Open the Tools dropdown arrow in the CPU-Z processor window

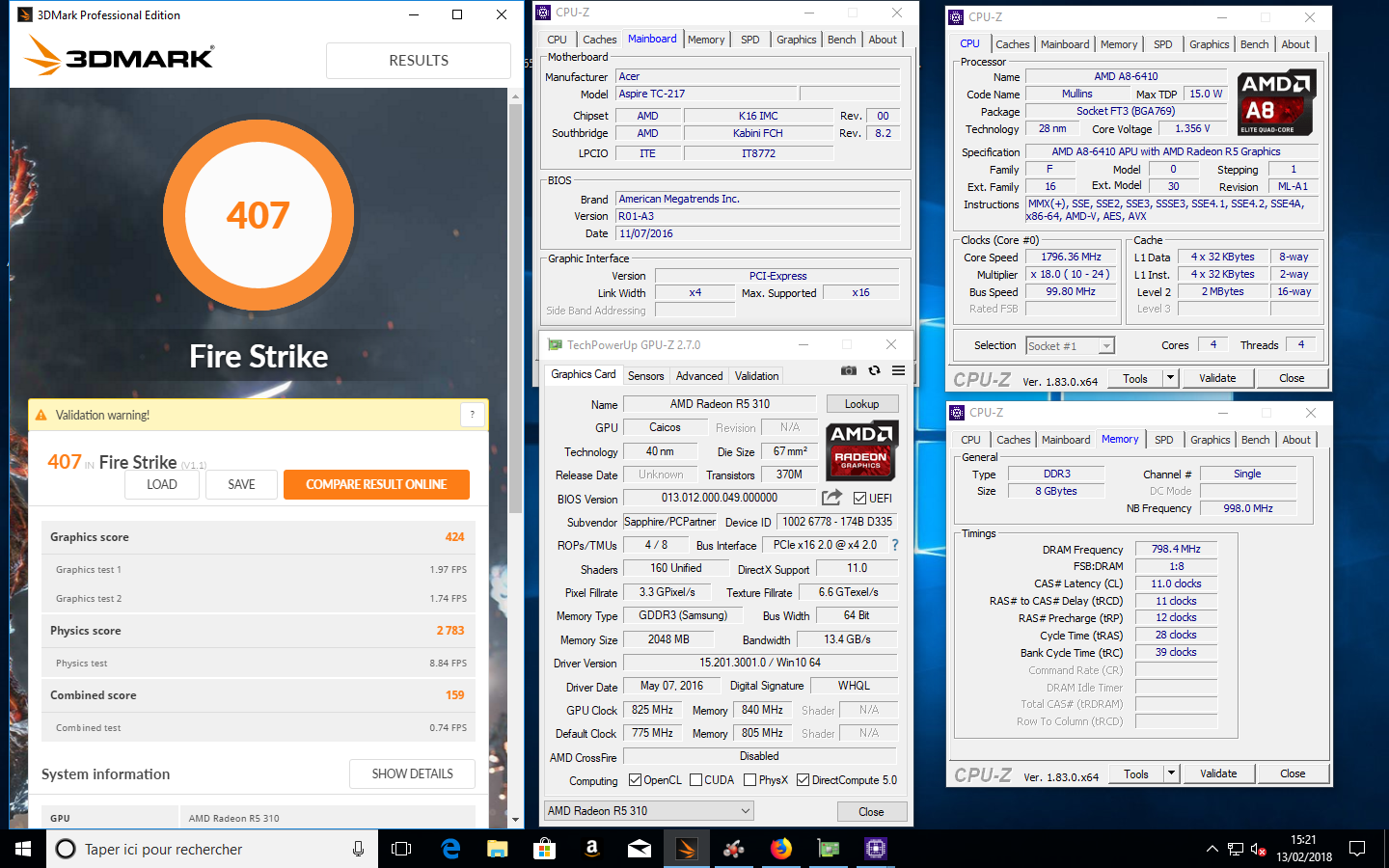coord(1170,378)
